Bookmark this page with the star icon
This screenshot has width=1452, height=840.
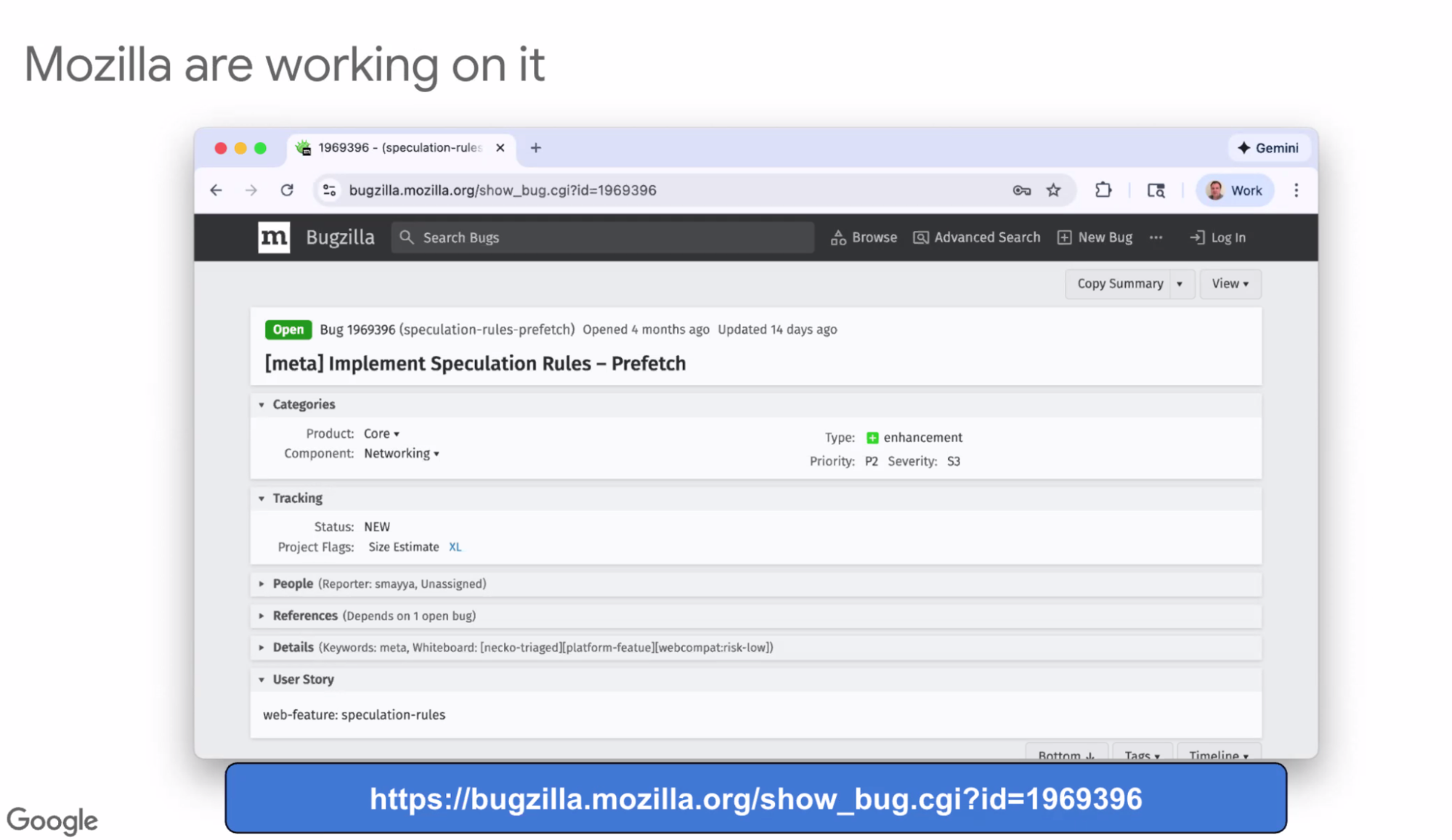[x=1053, y=190]
